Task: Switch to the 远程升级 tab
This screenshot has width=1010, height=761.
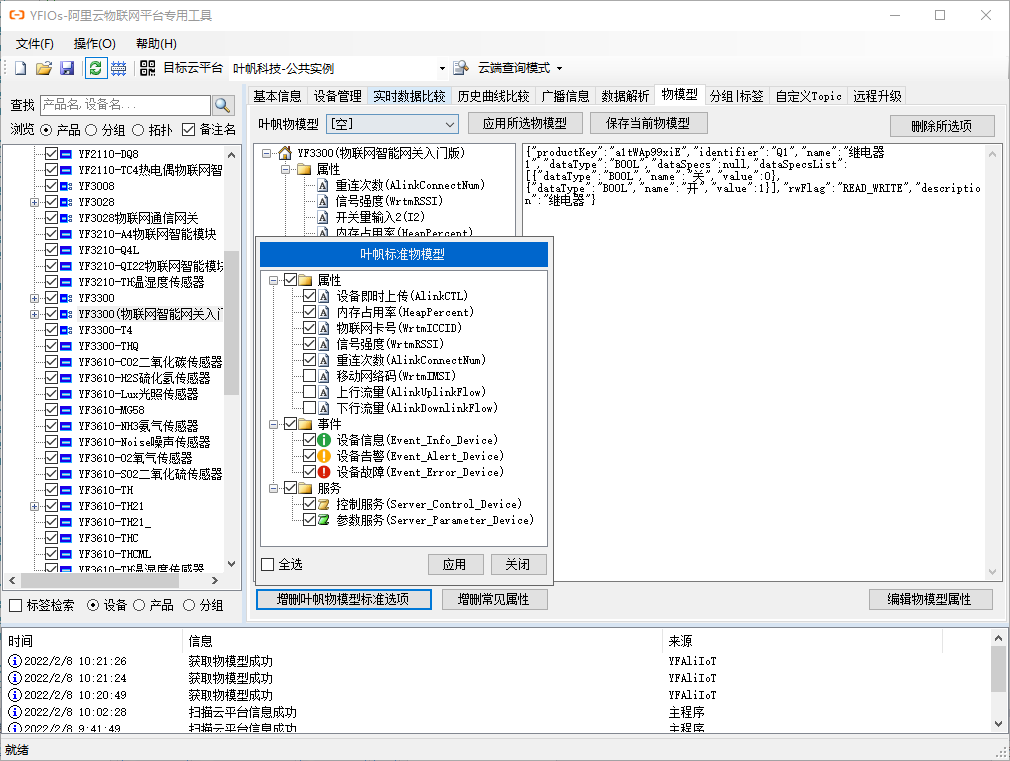Action: tap(877, 96)
